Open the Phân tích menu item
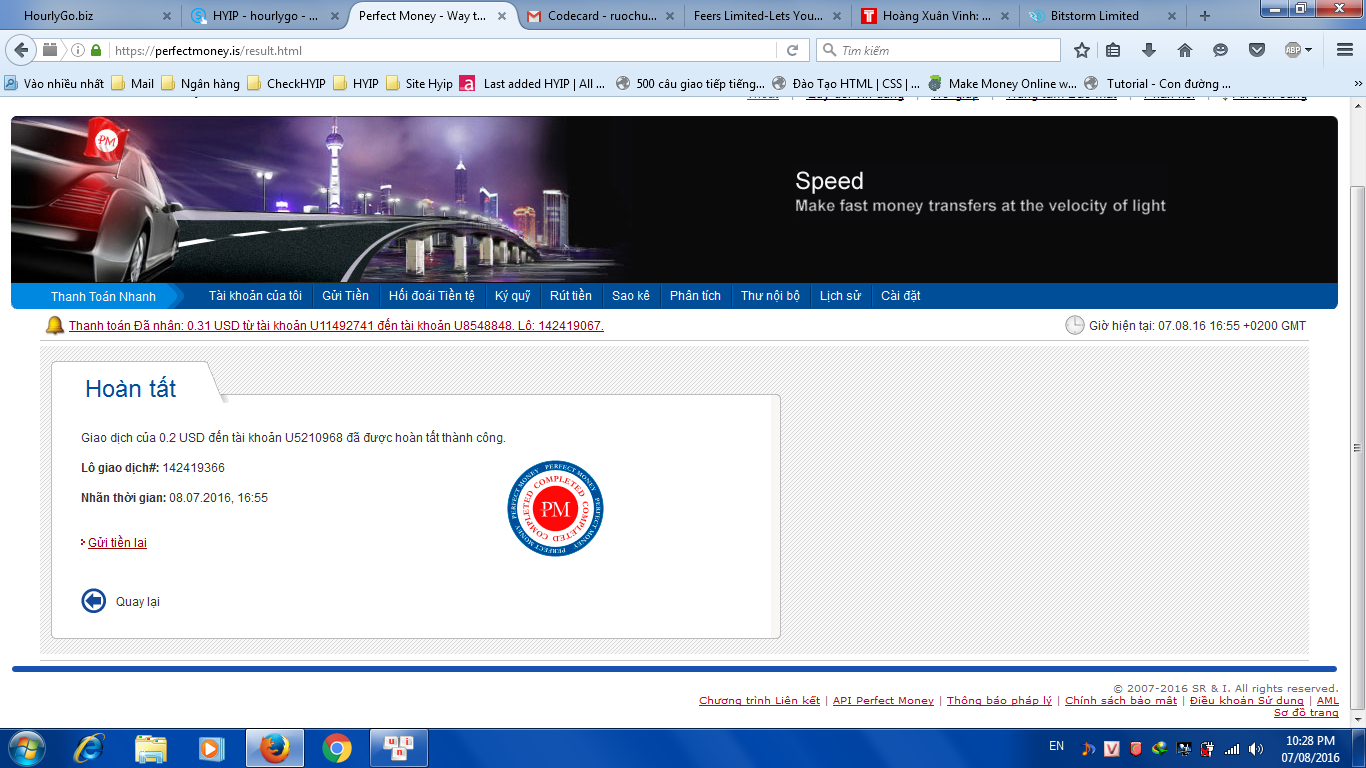This screenshot has width=1366, height=768. tap(695, 296)
